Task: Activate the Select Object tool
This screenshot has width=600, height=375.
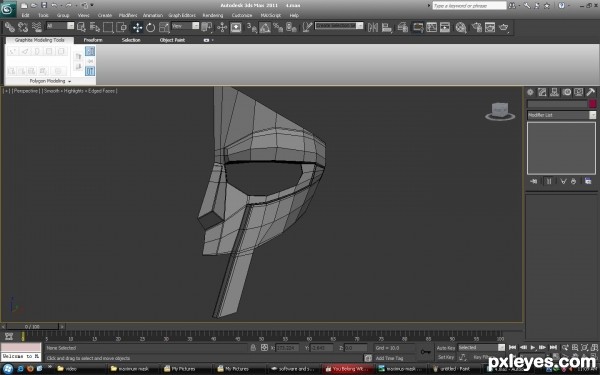Action: click(81, 27)
